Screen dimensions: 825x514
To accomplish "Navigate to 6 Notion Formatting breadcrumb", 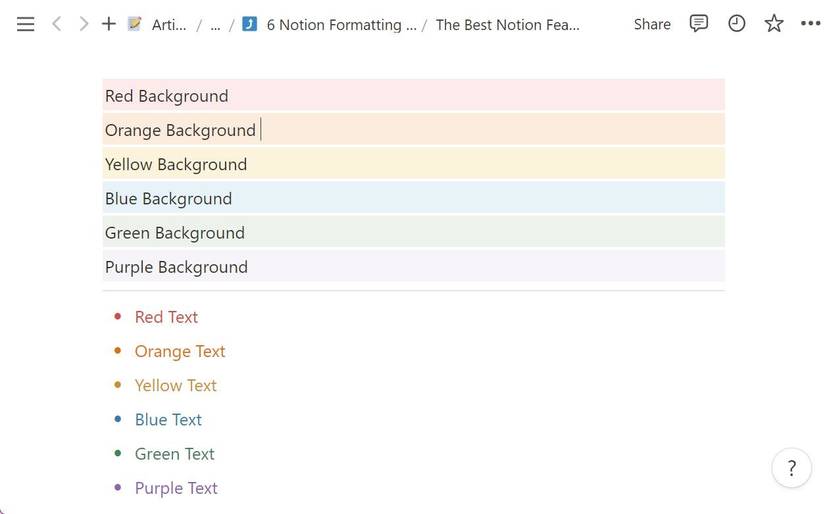I will (x=341, y=25).
